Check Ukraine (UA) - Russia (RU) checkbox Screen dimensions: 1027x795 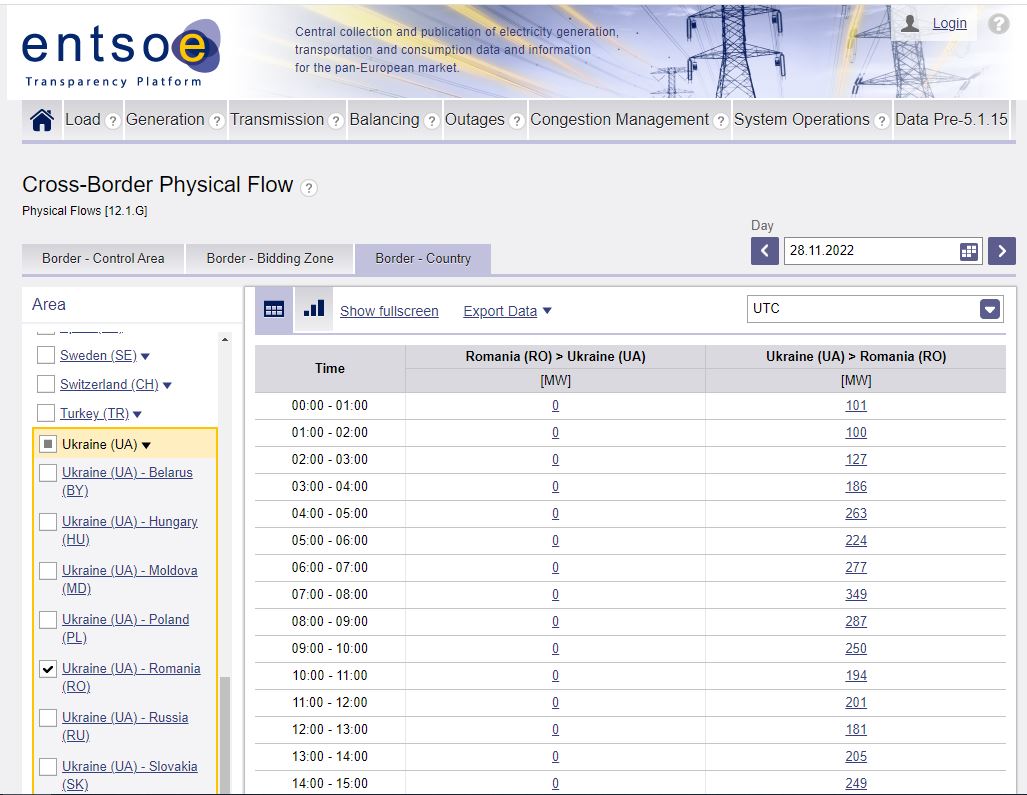(x=48, y=718)
